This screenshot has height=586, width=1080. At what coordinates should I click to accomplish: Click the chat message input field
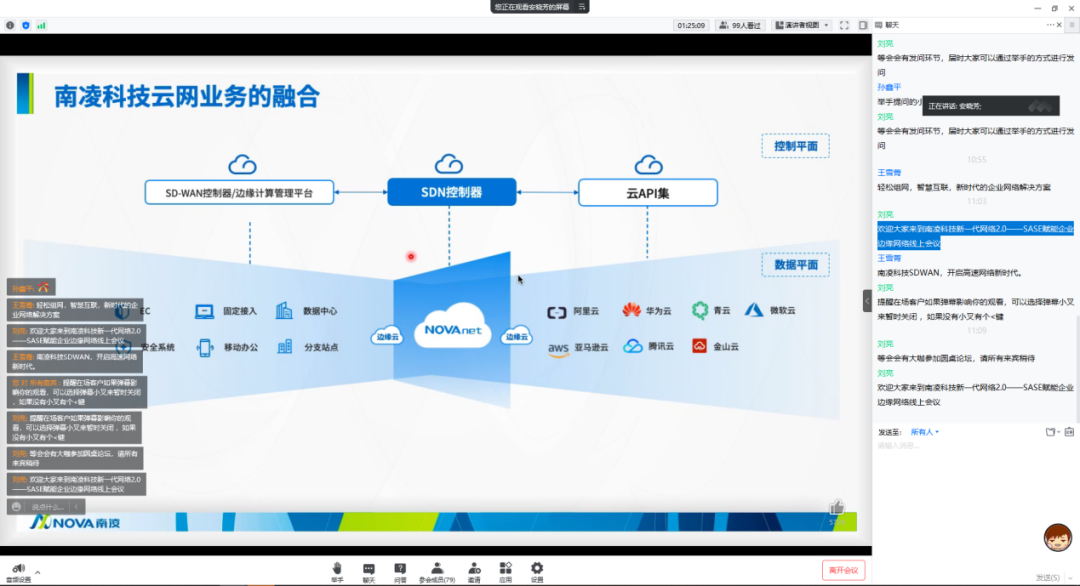tap(975, 446)
